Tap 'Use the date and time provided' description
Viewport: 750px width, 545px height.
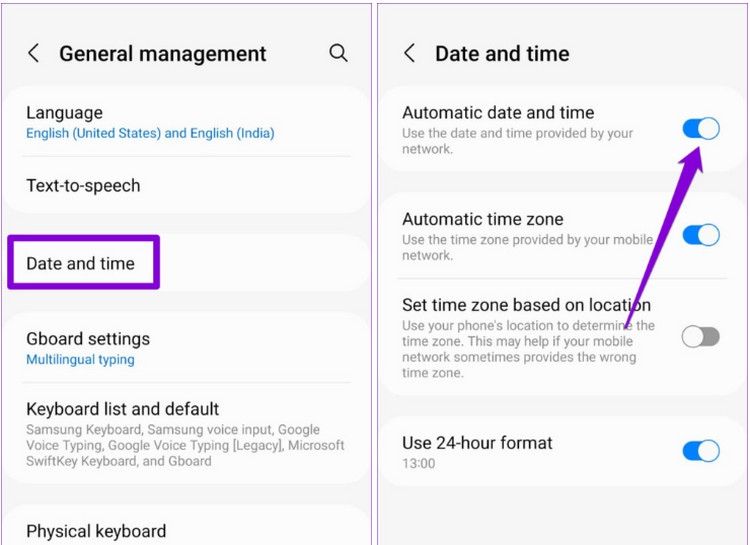click(x=518, y=141)
